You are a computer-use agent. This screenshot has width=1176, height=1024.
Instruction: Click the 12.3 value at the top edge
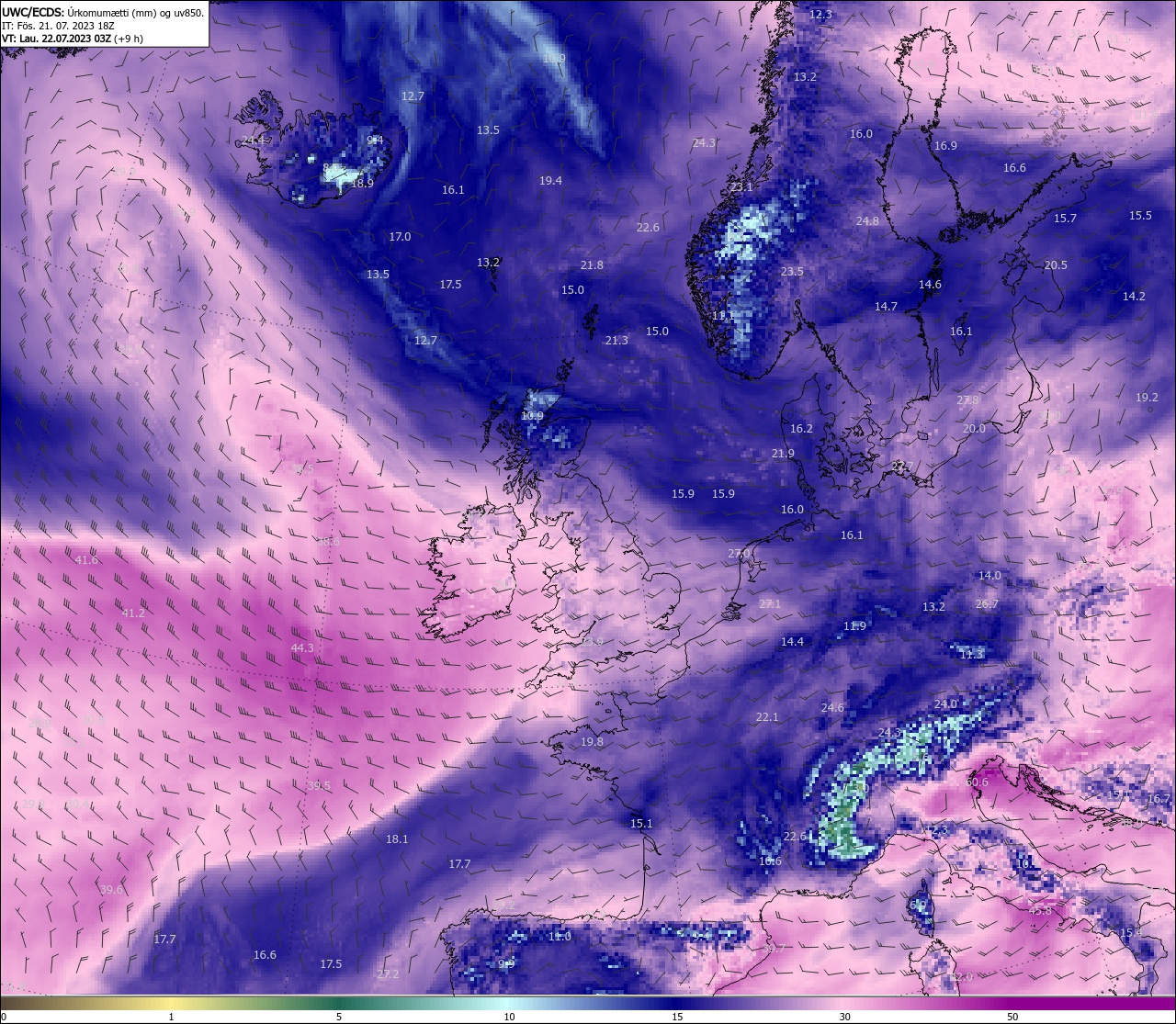pos(820,14)
